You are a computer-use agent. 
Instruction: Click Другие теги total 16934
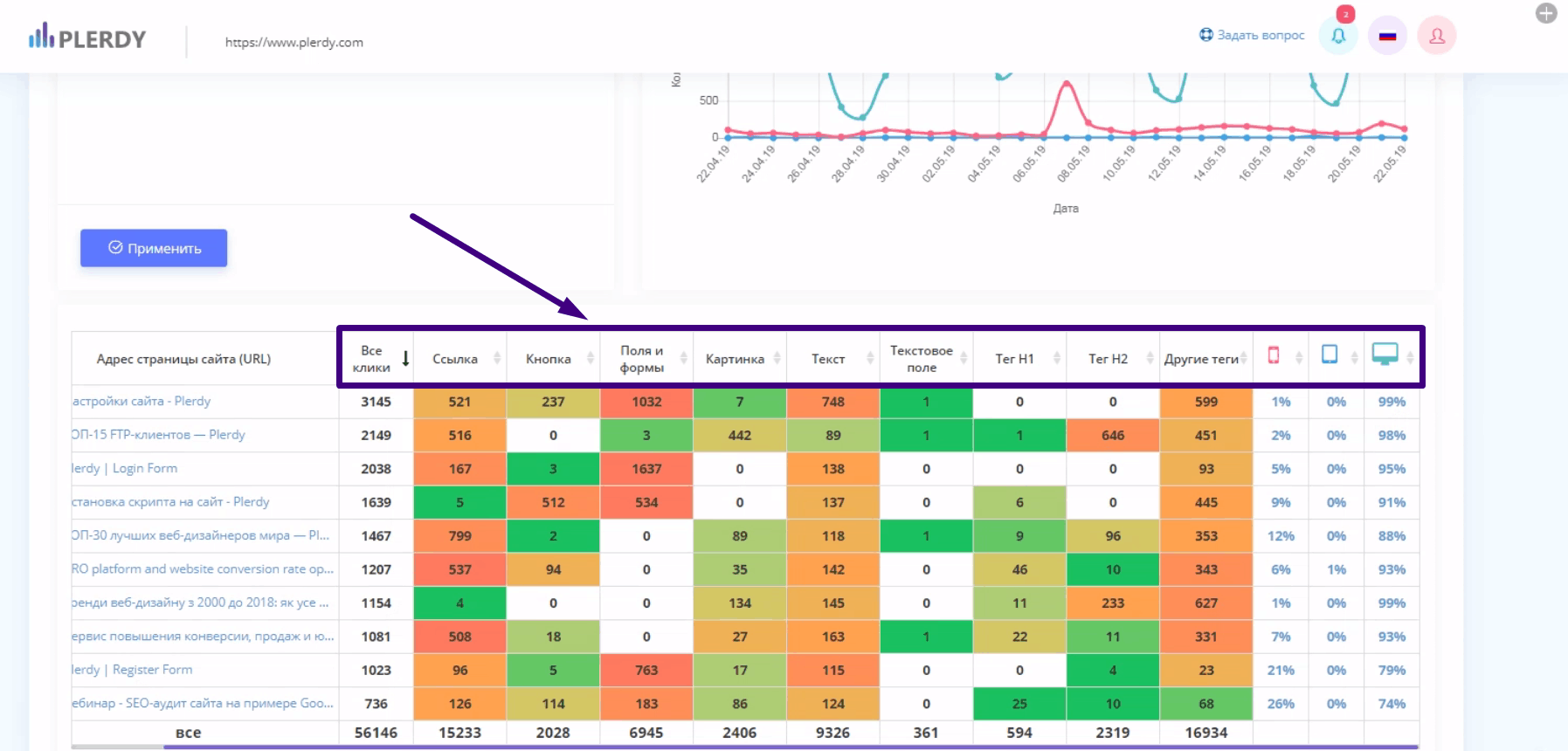pos(1206,733)
